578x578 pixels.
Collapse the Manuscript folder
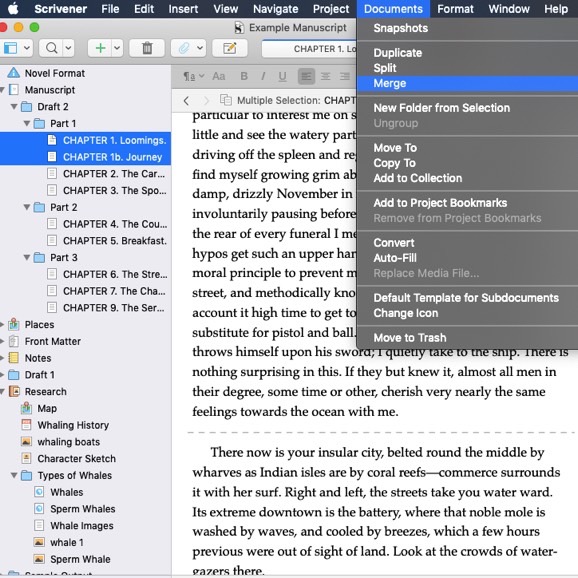point(2,90)
